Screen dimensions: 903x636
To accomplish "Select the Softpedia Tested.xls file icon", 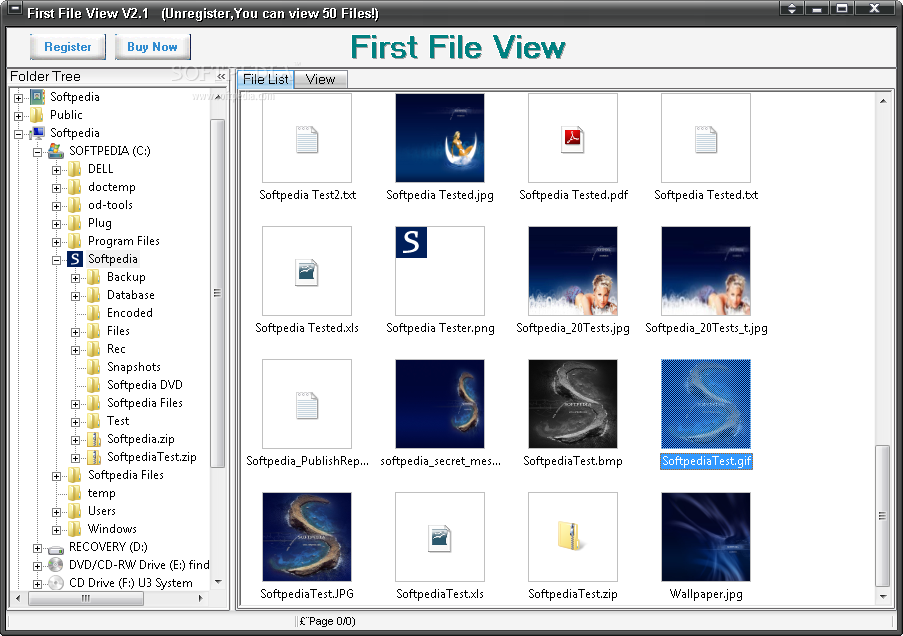I will point(307,271).
